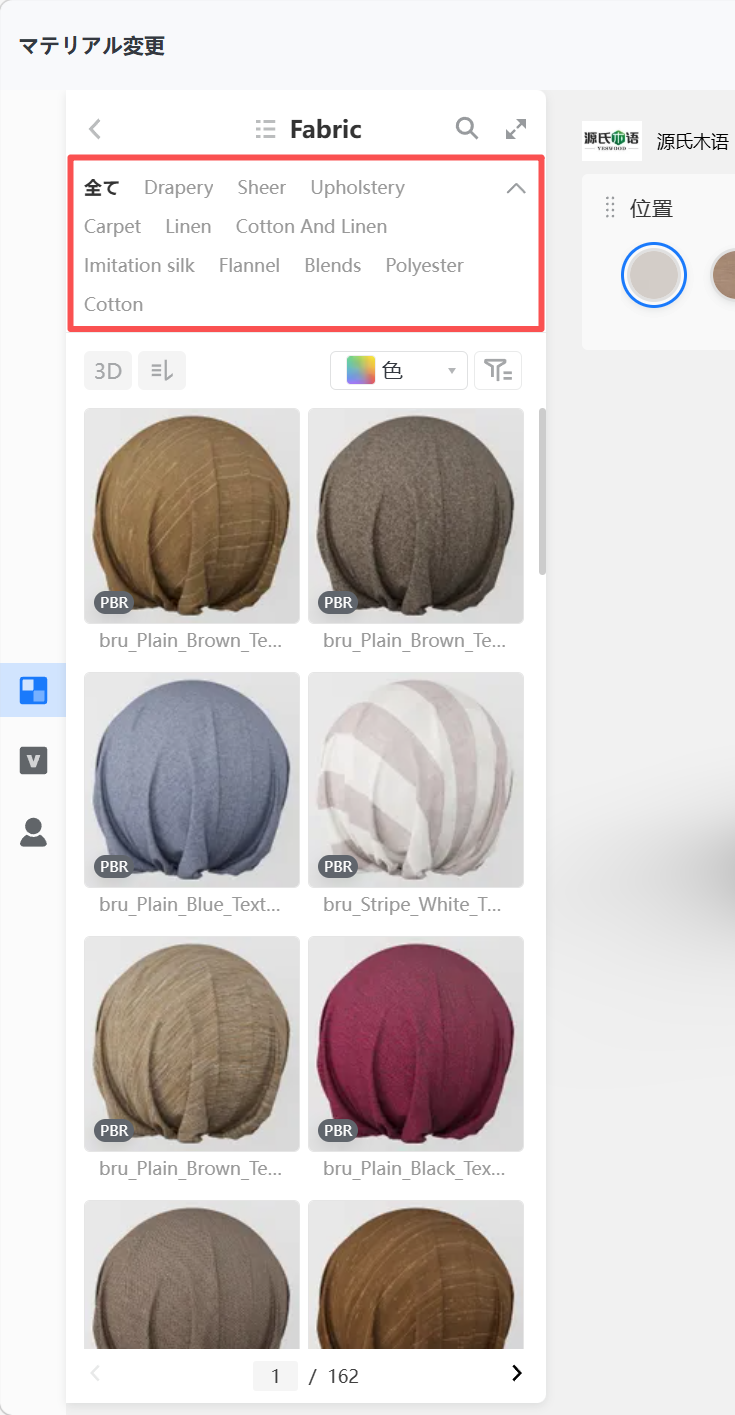Filter by Drapery category

179,188
